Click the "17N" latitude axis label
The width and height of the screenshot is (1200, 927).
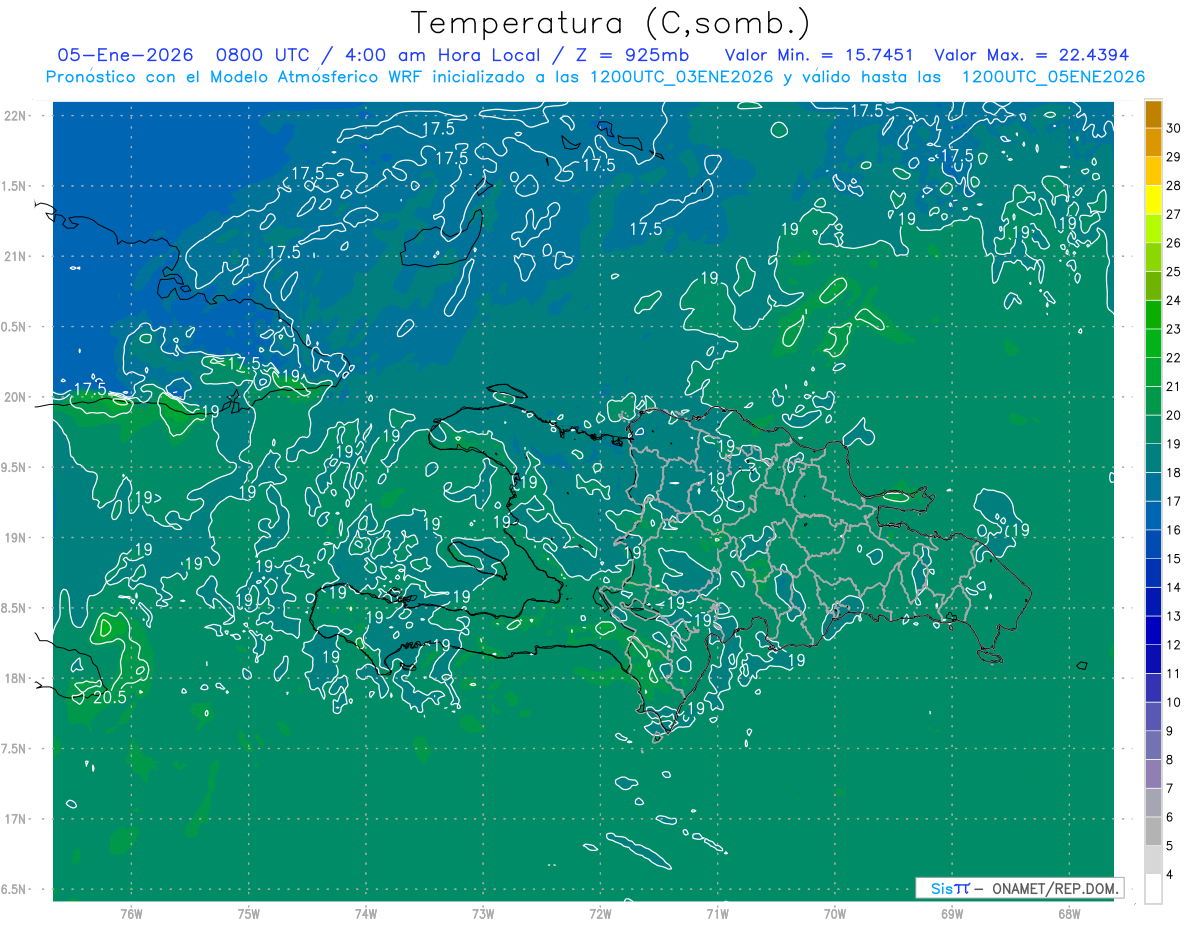[x=14, y=819]
